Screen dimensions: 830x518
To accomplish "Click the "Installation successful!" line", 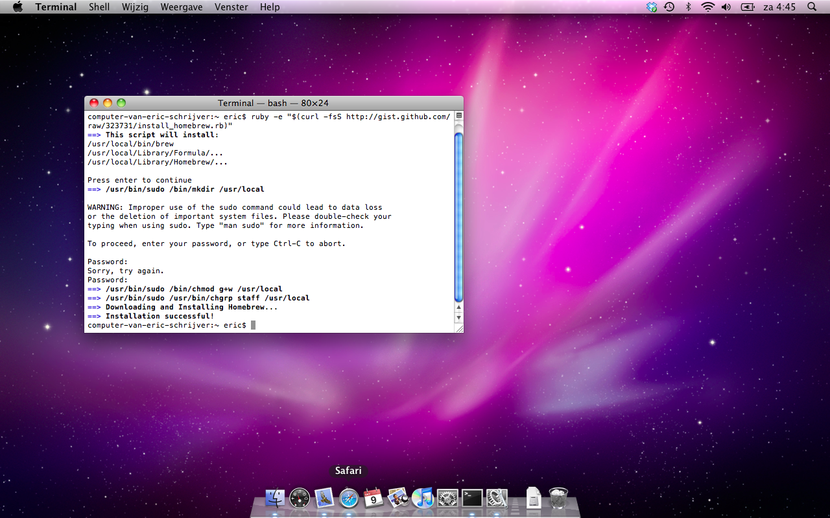I will tap(150, 316).
